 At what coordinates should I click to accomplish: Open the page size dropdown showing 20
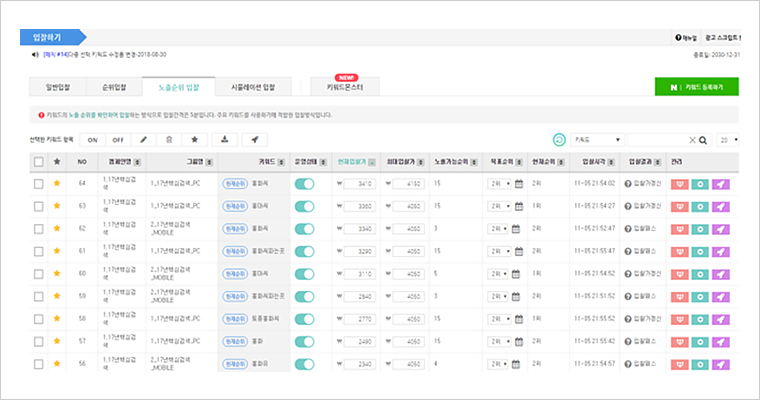click(x=728, y=140)
